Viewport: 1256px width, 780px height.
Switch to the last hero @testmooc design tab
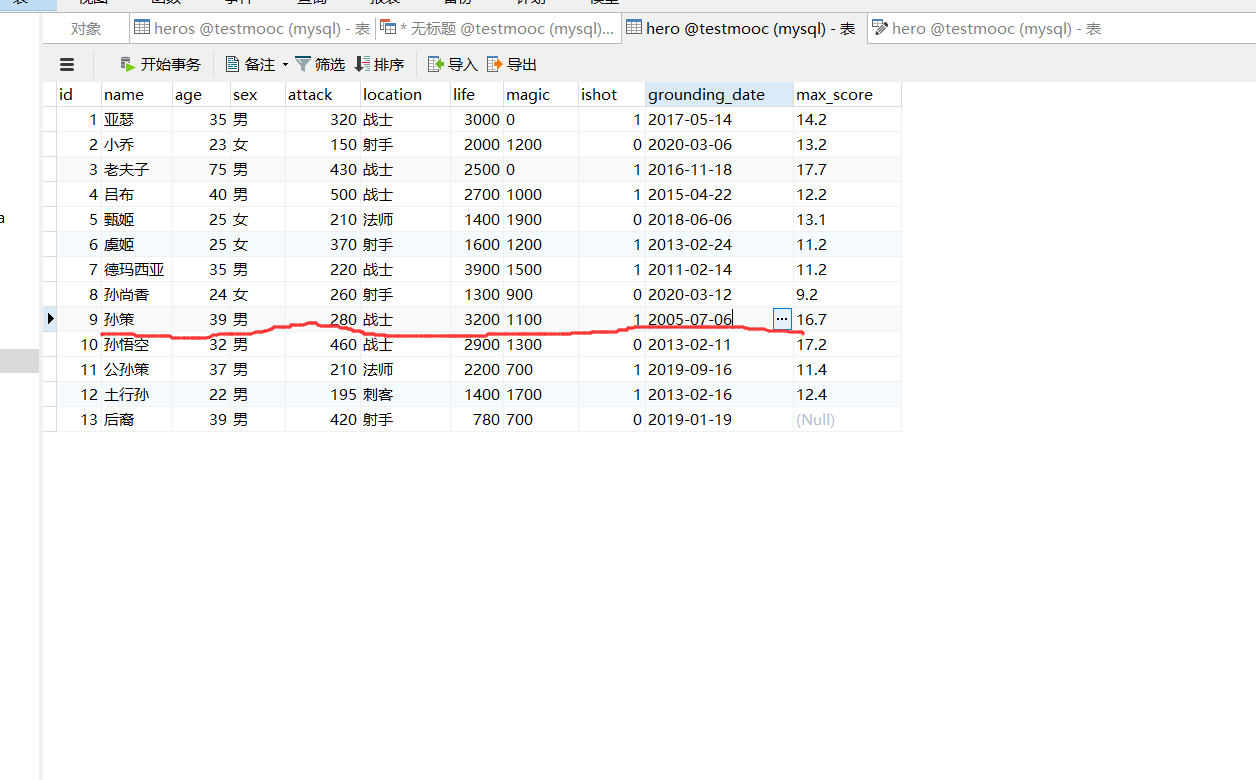987,29
